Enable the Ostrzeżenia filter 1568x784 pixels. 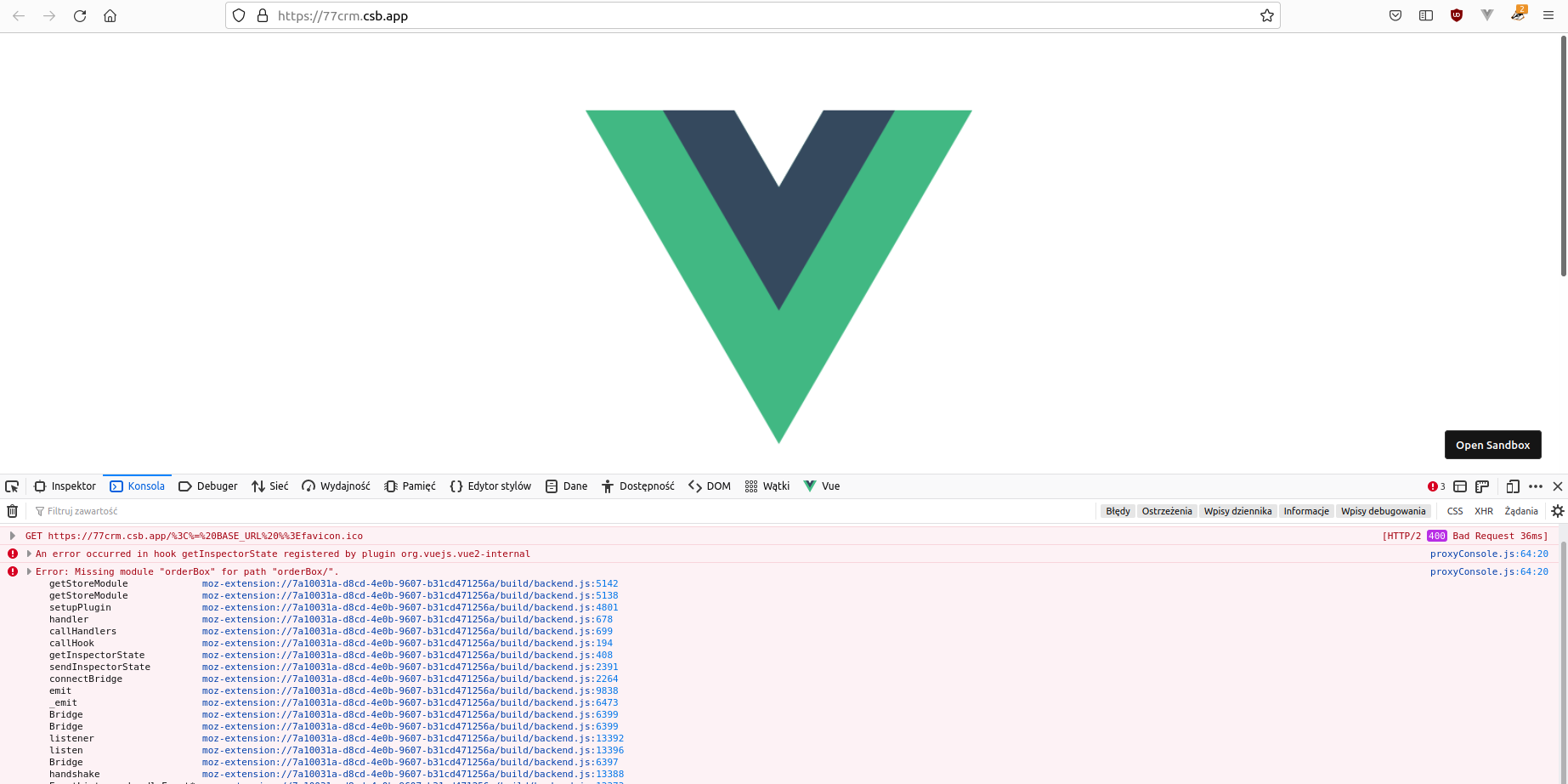1166,510
